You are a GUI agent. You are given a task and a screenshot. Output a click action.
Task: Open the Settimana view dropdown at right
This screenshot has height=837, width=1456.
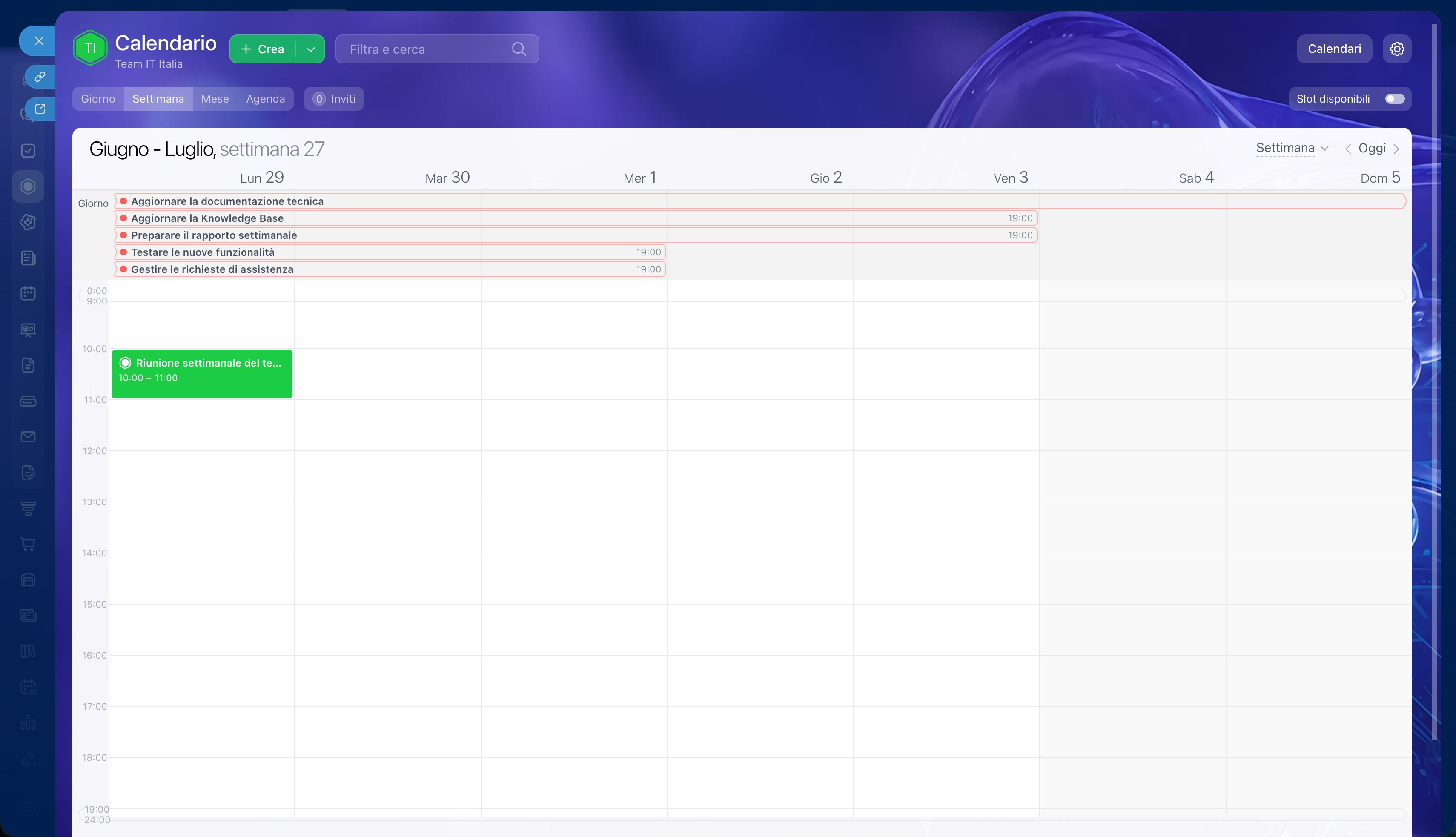[1292, 148]
